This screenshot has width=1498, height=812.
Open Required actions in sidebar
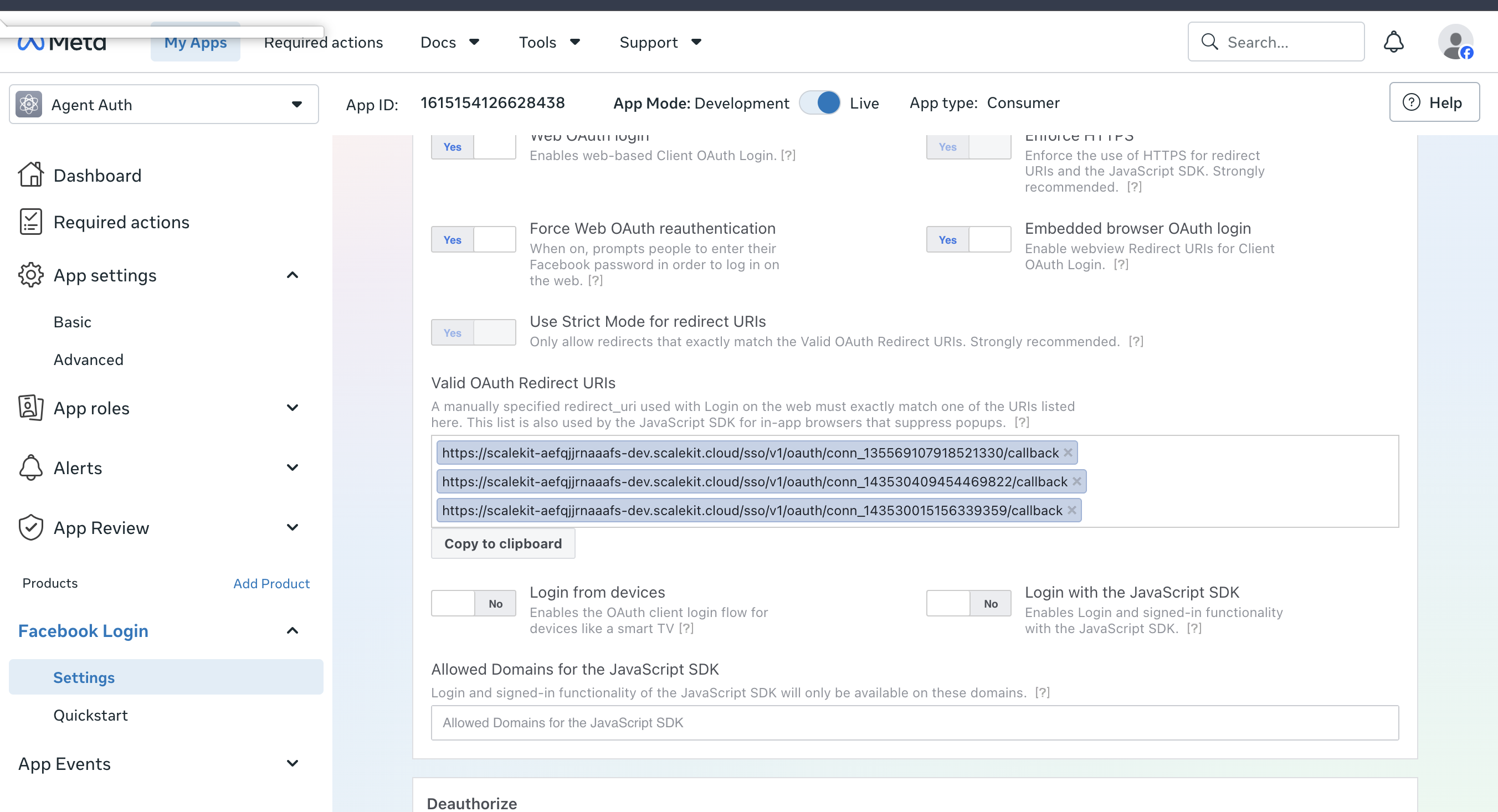[x=121, y=222]
